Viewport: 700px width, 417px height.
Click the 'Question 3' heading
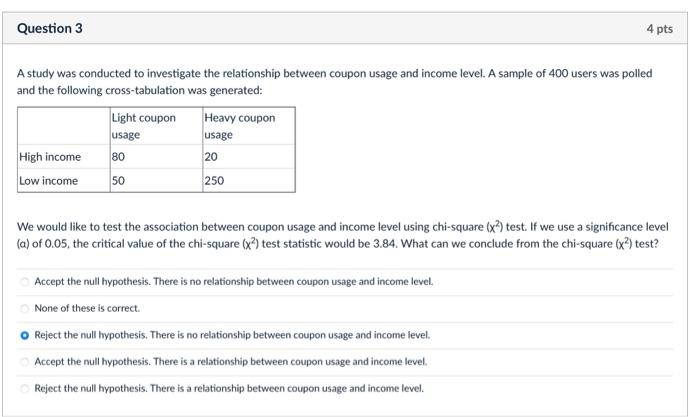(x=50, y=29)
